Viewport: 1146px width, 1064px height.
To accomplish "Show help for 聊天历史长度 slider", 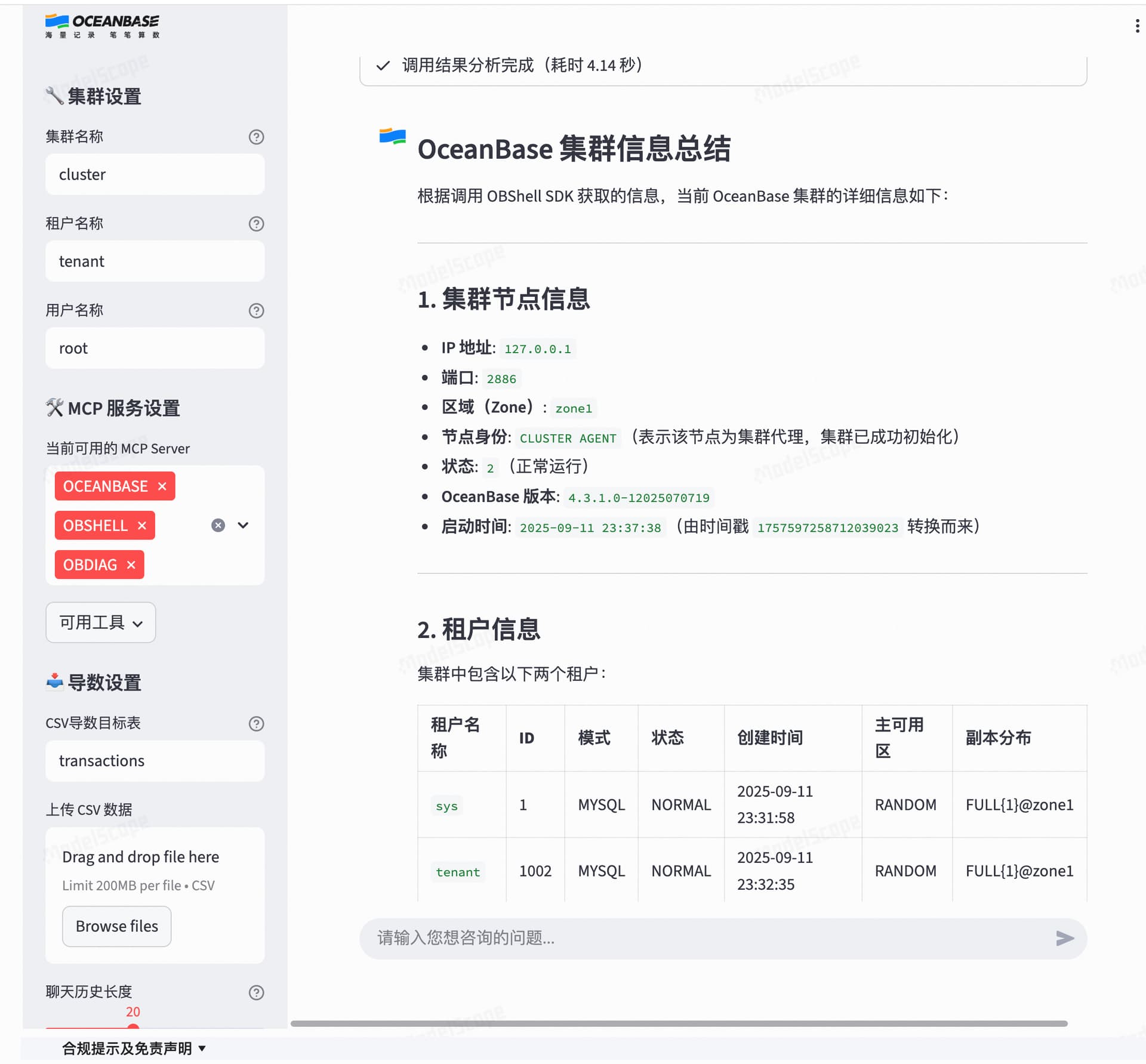I will pos(256,992).
